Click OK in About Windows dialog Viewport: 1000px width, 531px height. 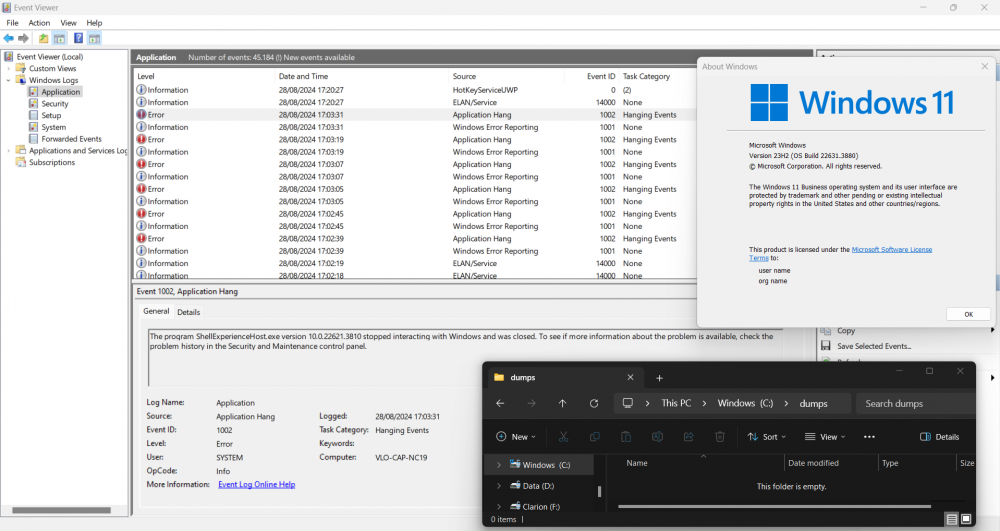[x=968, y=314]
